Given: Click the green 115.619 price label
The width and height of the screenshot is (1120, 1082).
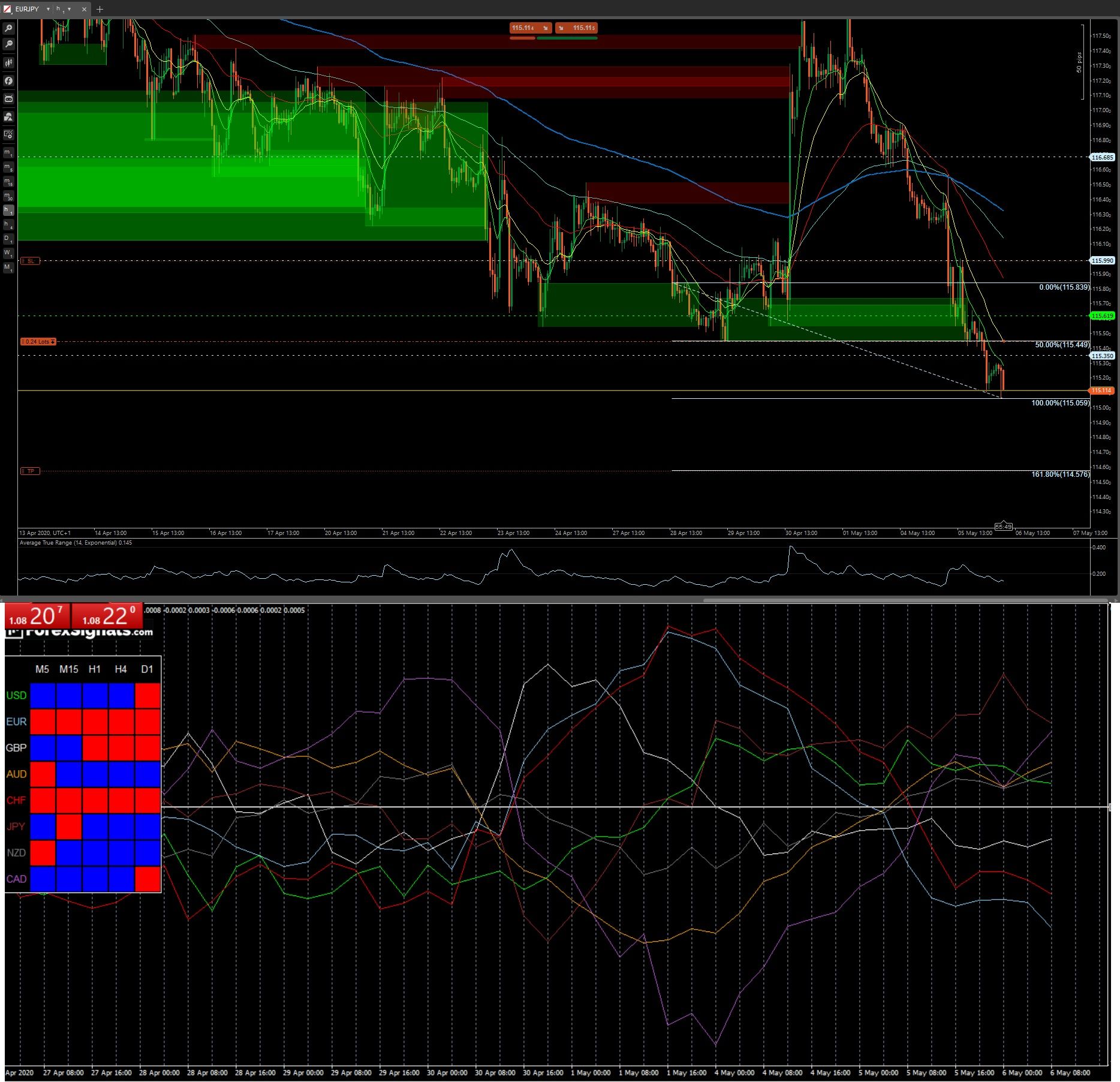Looking at the screenshot, I should pyautogui.click(x=1102, y=315).
